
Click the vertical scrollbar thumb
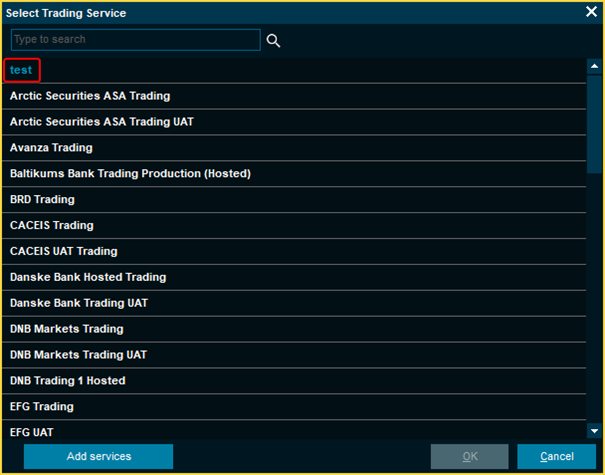pos(594,124)
